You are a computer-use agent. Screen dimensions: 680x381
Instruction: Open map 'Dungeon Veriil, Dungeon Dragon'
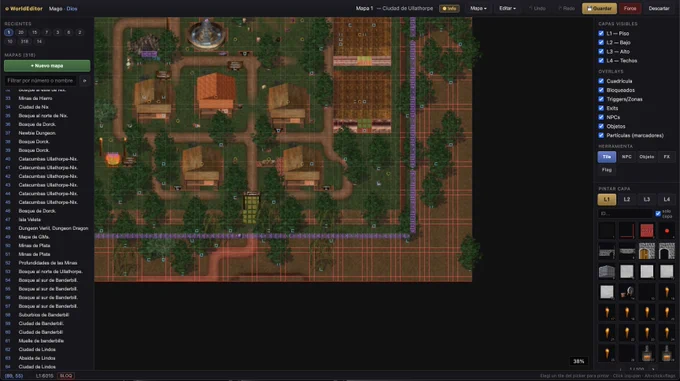[47, 228]
